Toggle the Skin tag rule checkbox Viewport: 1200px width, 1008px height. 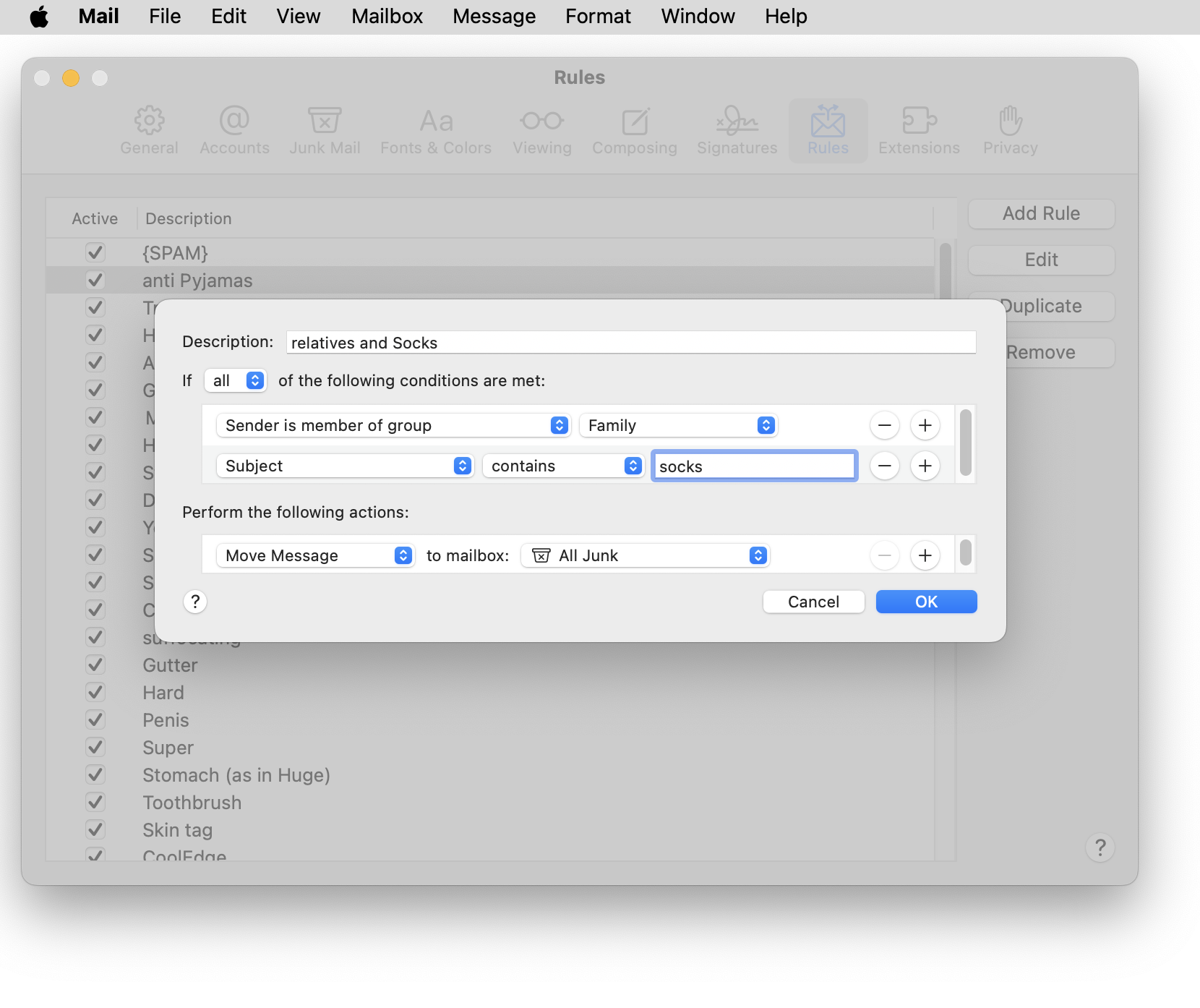point(95,829)
